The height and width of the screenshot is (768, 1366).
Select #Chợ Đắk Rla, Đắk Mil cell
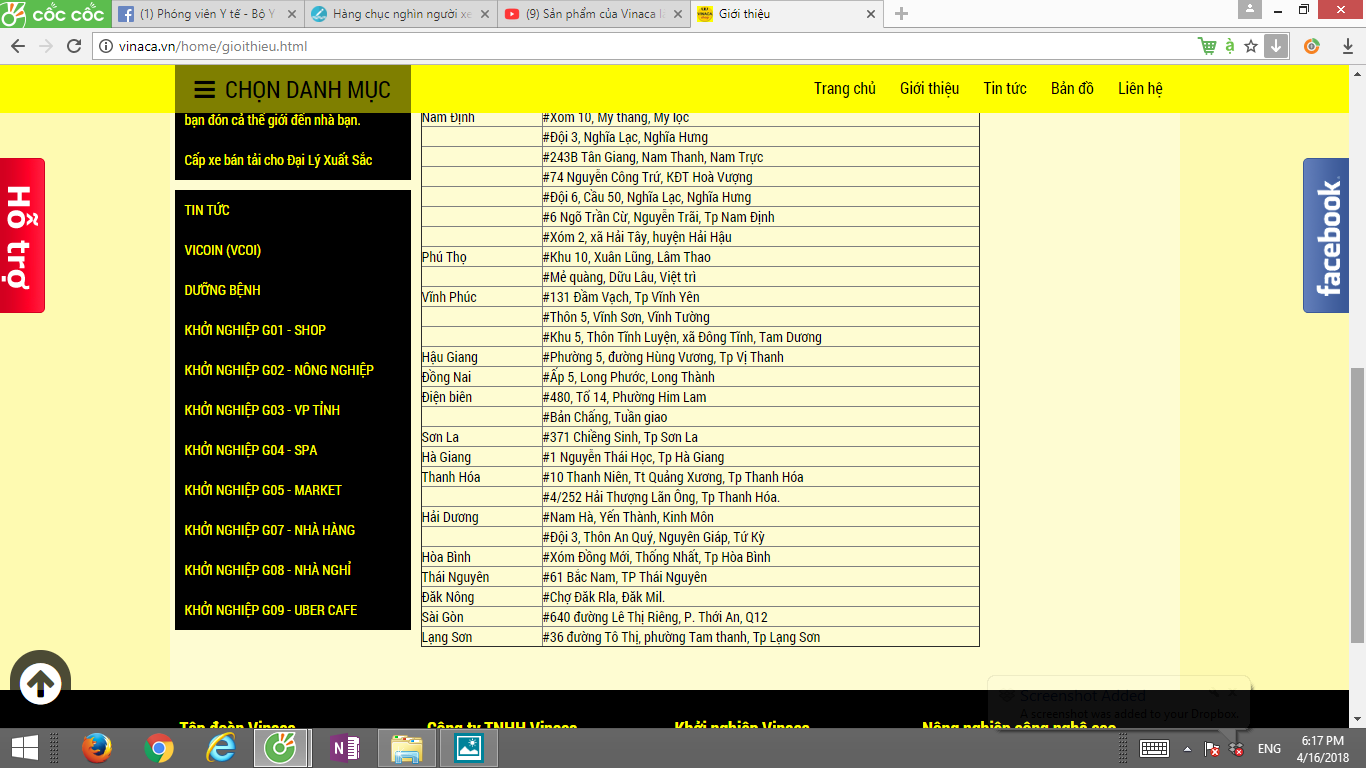click(x=761, y=597)
